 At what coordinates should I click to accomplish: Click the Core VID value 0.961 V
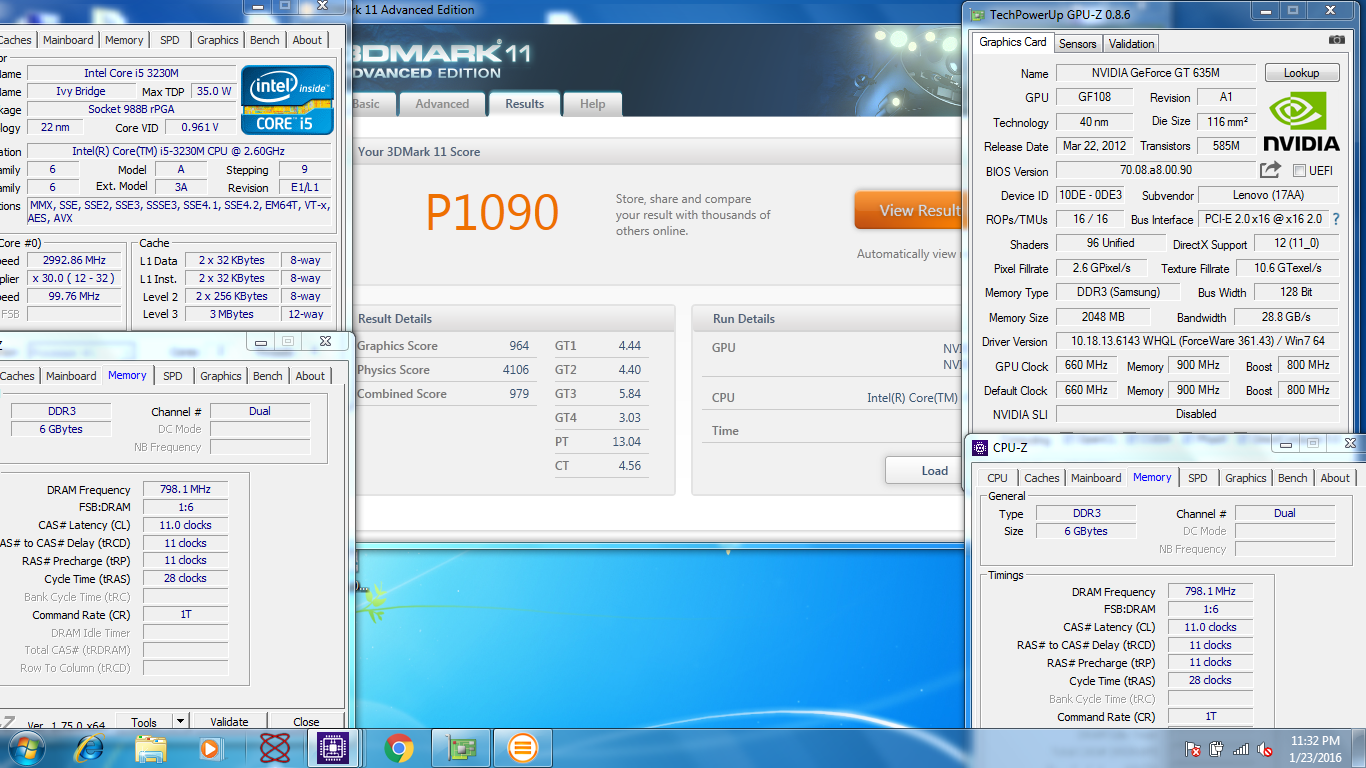[x=201, y=127]
